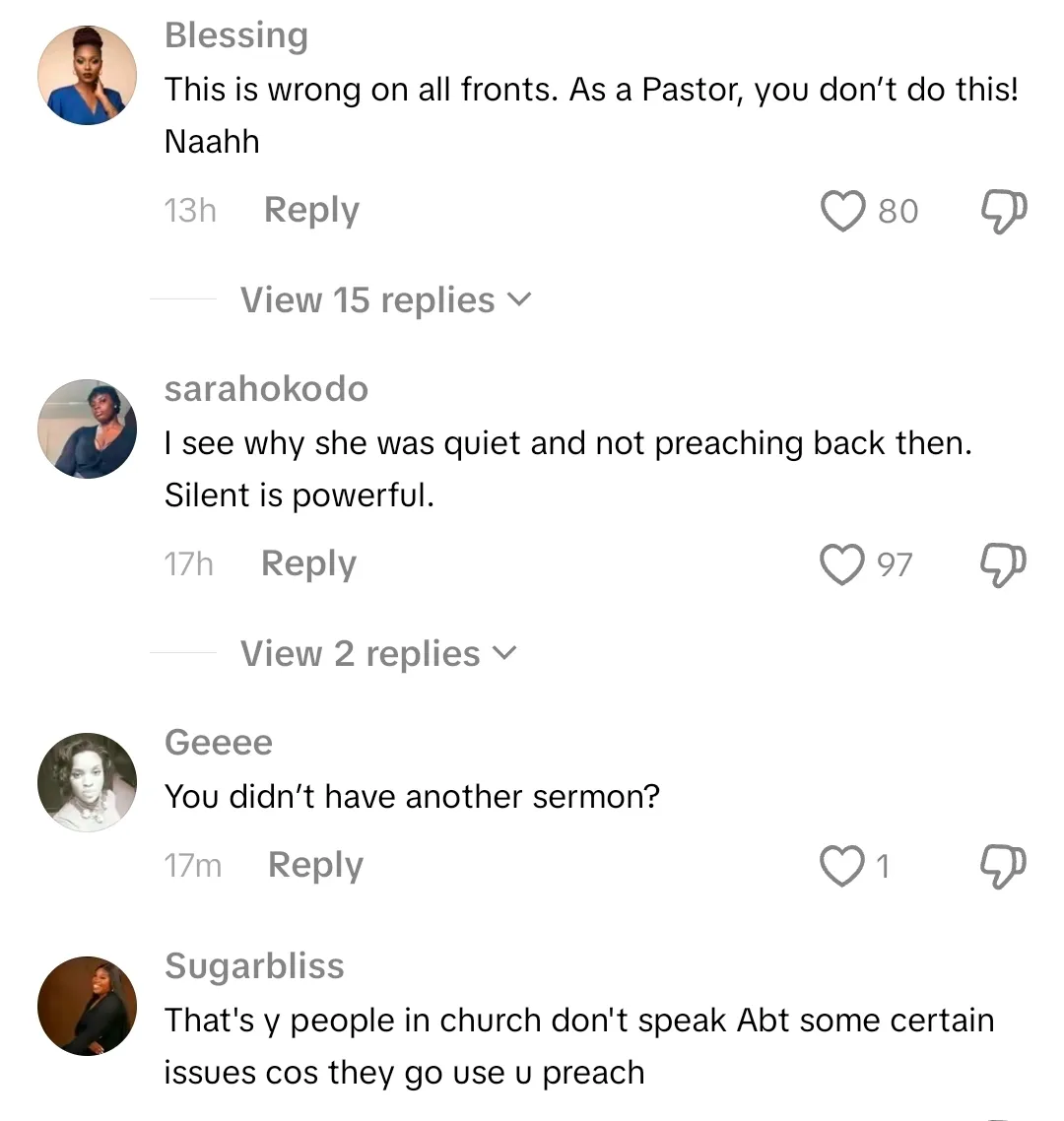Like Geeee's comment about another sermon
1064x1121 pixels.
pyautogui.click(x=842, y=866)
